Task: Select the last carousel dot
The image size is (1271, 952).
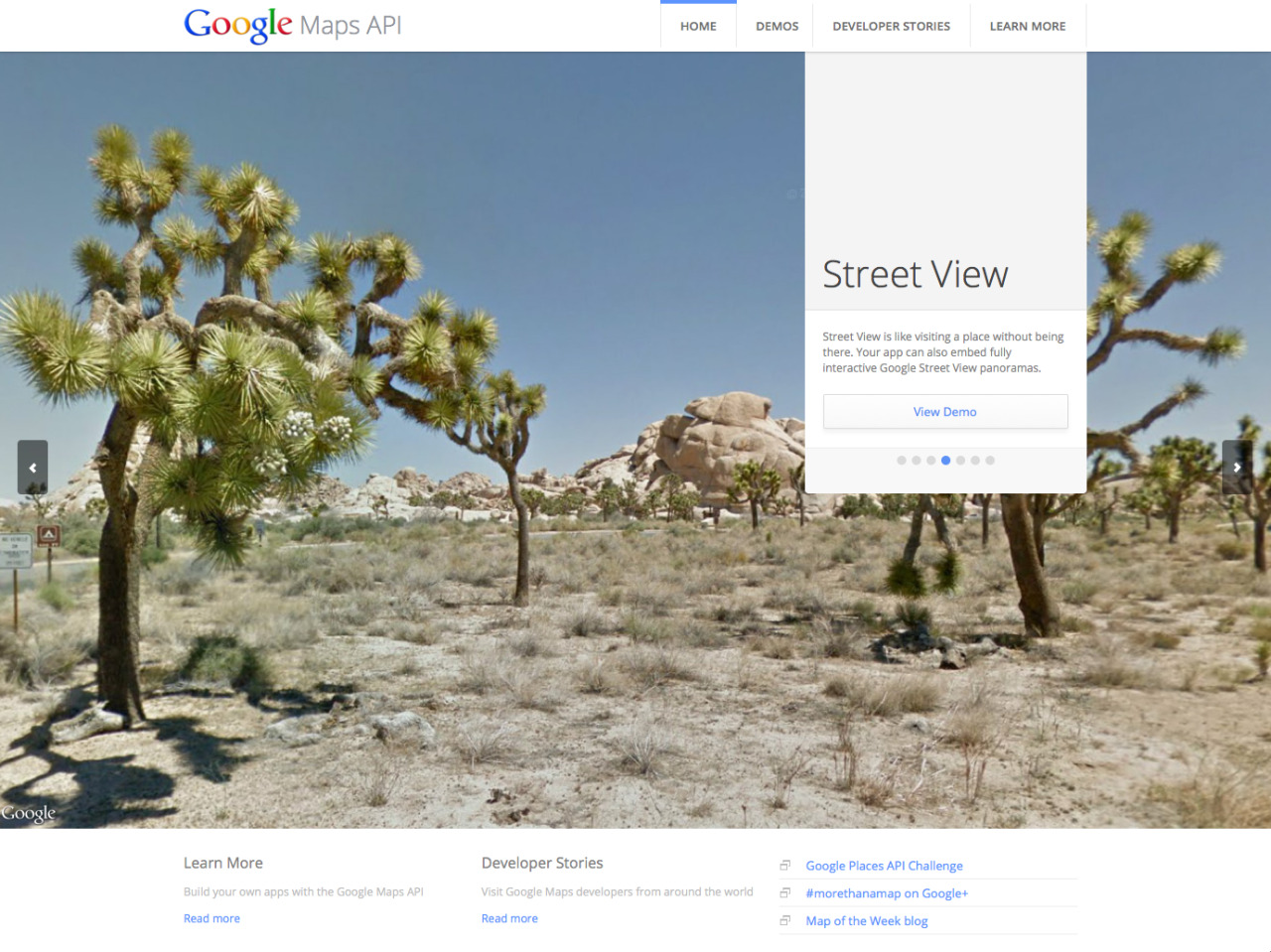Action: (x=990, y=461)
